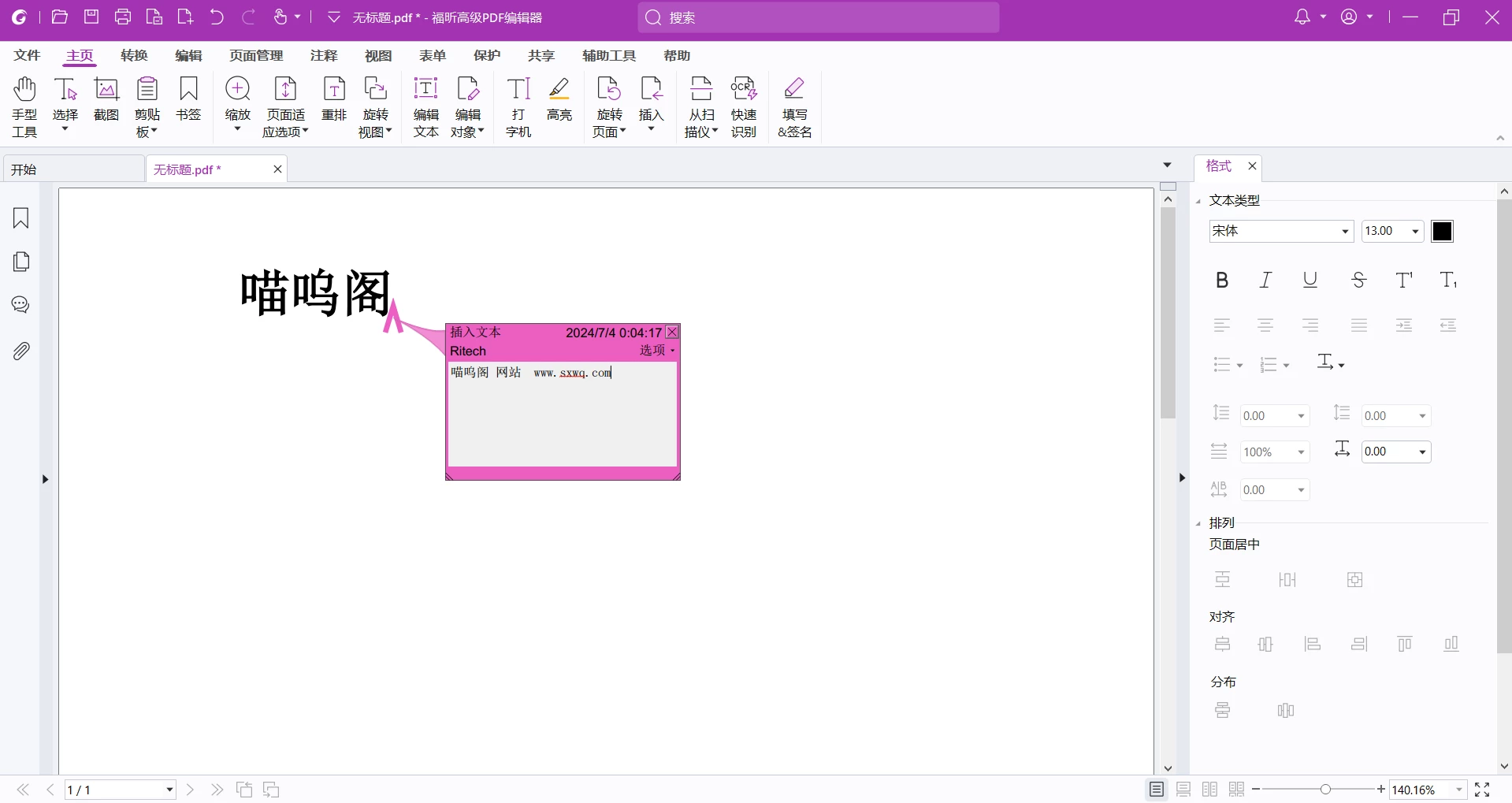Viewport: 1512px width, 803px height.
Task: Click the Undo arrow icon
Action: tap(217, 17)
